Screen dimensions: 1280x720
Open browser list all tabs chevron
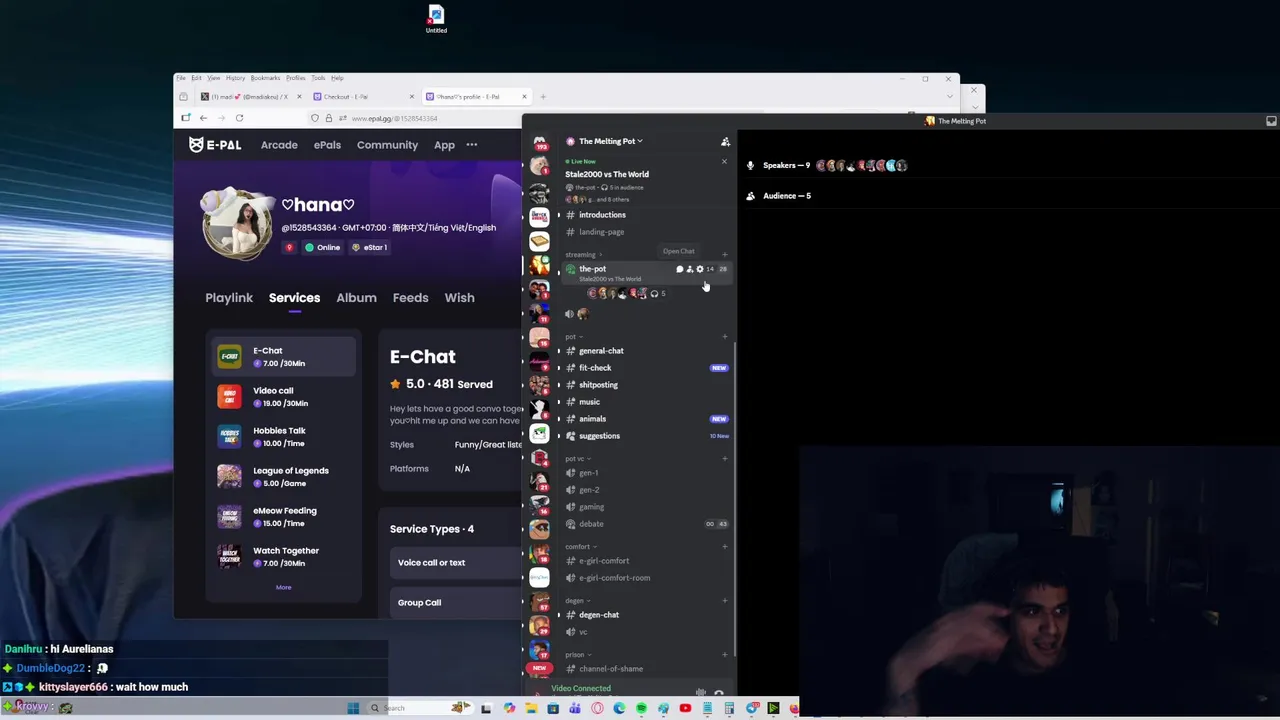[948, 96]
